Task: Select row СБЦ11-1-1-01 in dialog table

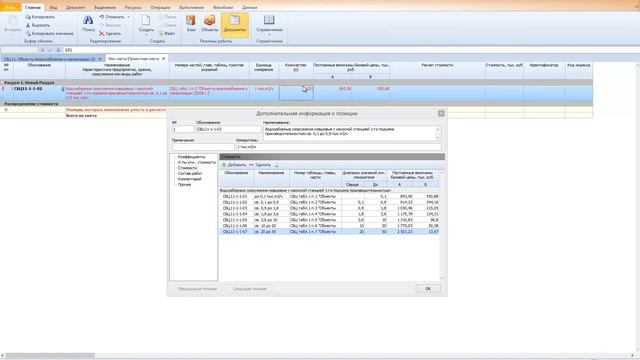Action: pos(329,196)
